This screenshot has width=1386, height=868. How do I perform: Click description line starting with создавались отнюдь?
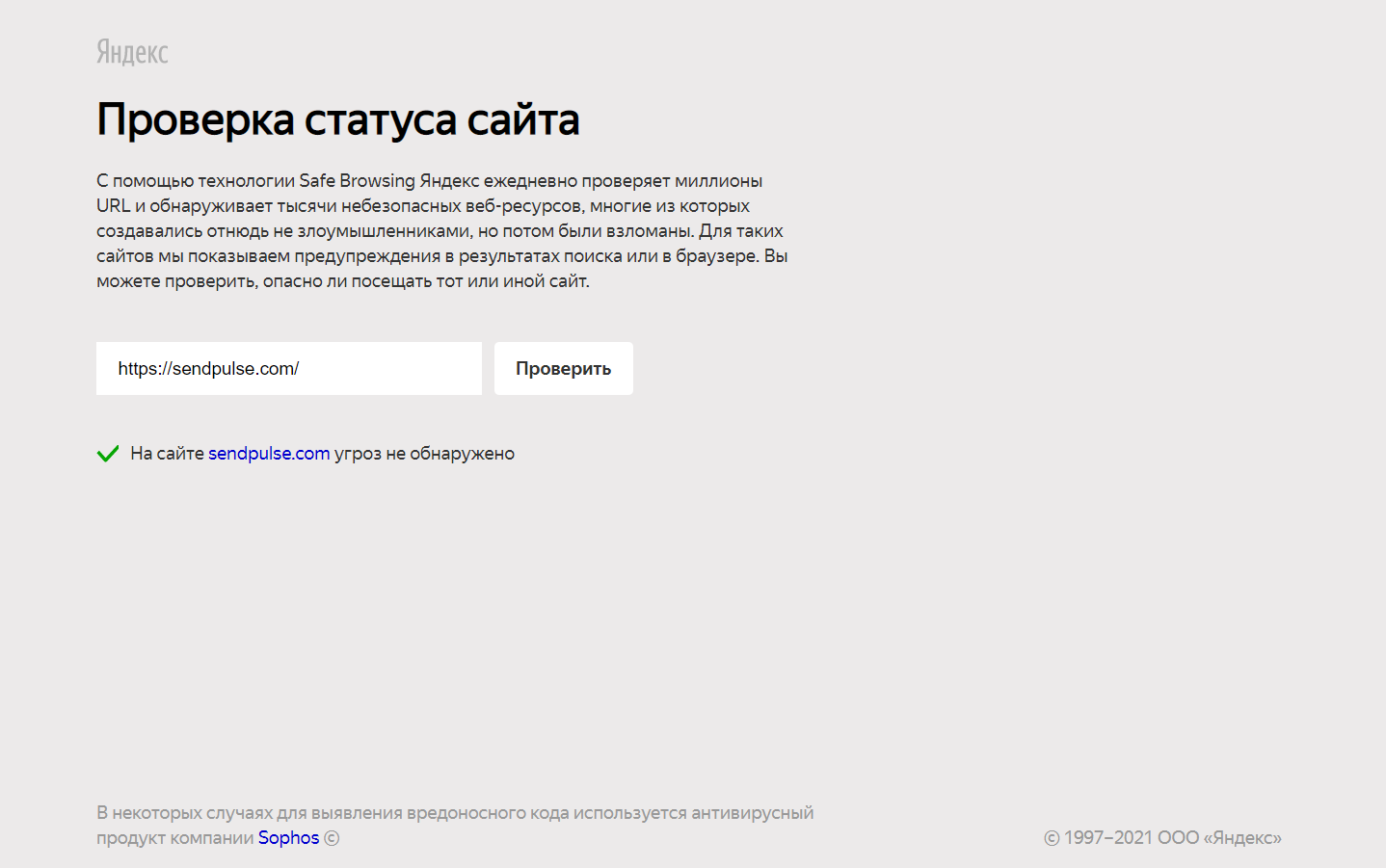(x=439, y=231)
